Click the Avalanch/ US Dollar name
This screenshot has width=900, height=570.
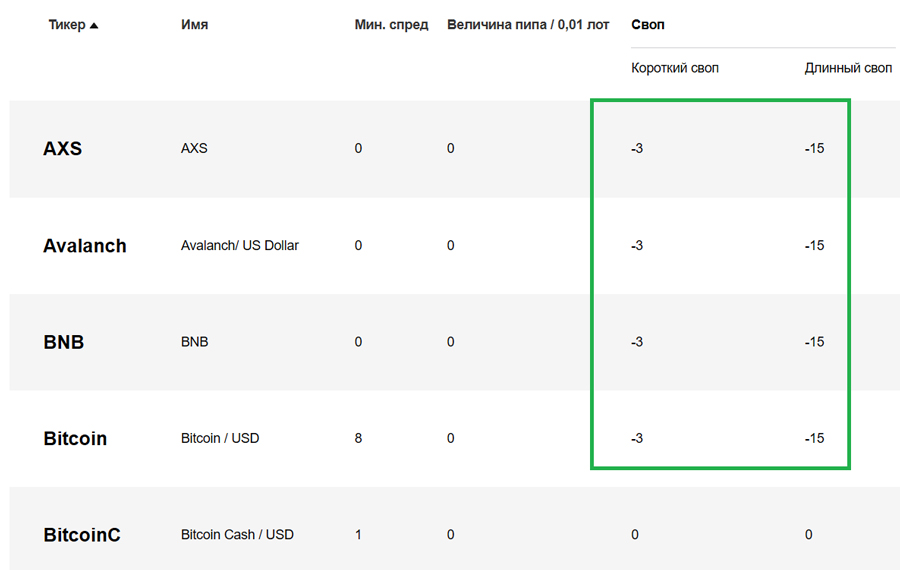tap(240, 246)
